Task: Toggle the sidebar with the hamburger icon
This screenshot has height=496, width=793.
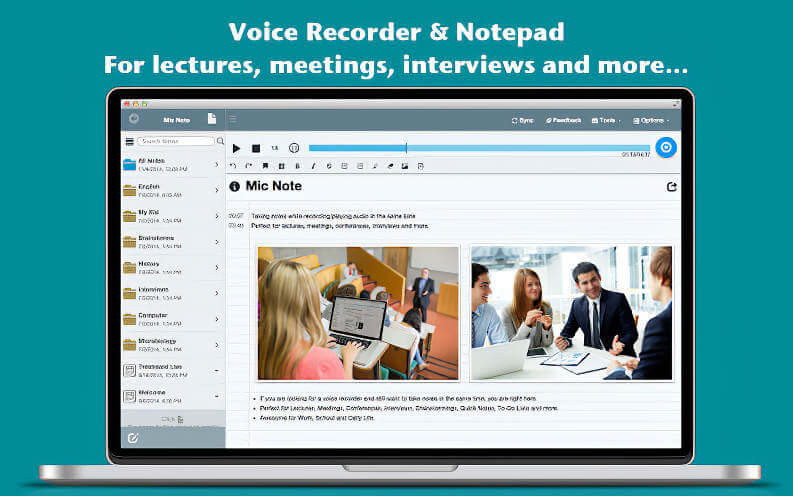Action: [233, 119]
